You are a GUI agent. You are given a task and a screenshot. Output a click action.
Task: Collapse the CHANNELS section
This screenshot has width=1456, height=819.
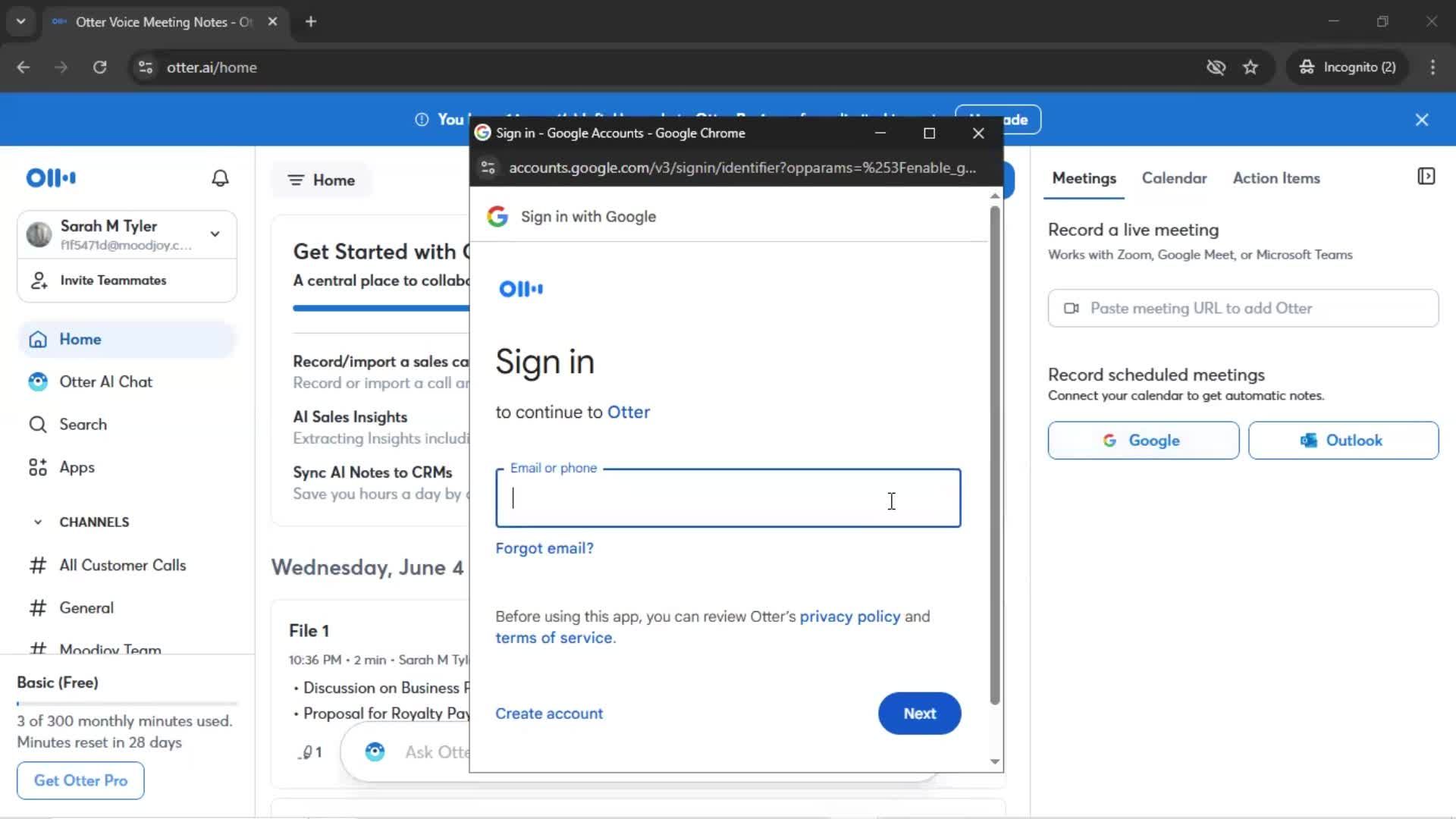(x=38, y=522)
